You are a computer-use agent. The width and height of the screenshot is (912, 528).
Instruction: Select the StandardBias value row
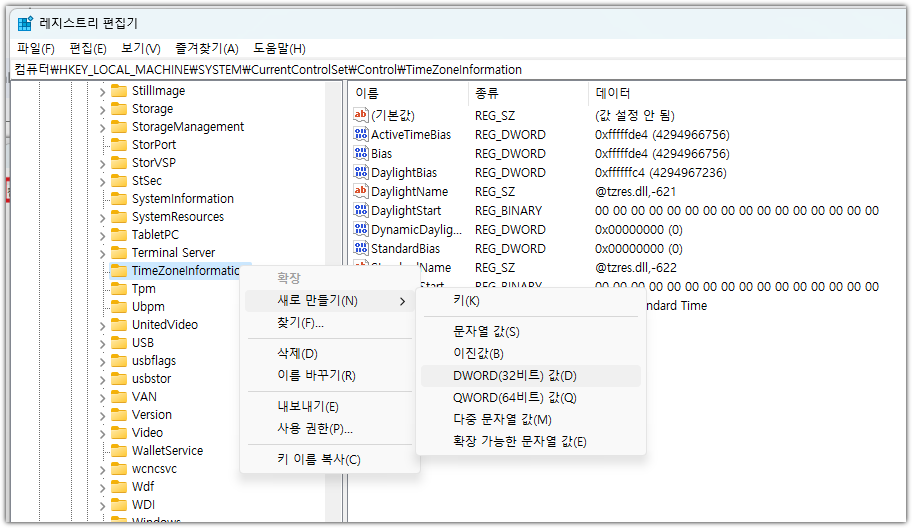(x=405, y=249)
